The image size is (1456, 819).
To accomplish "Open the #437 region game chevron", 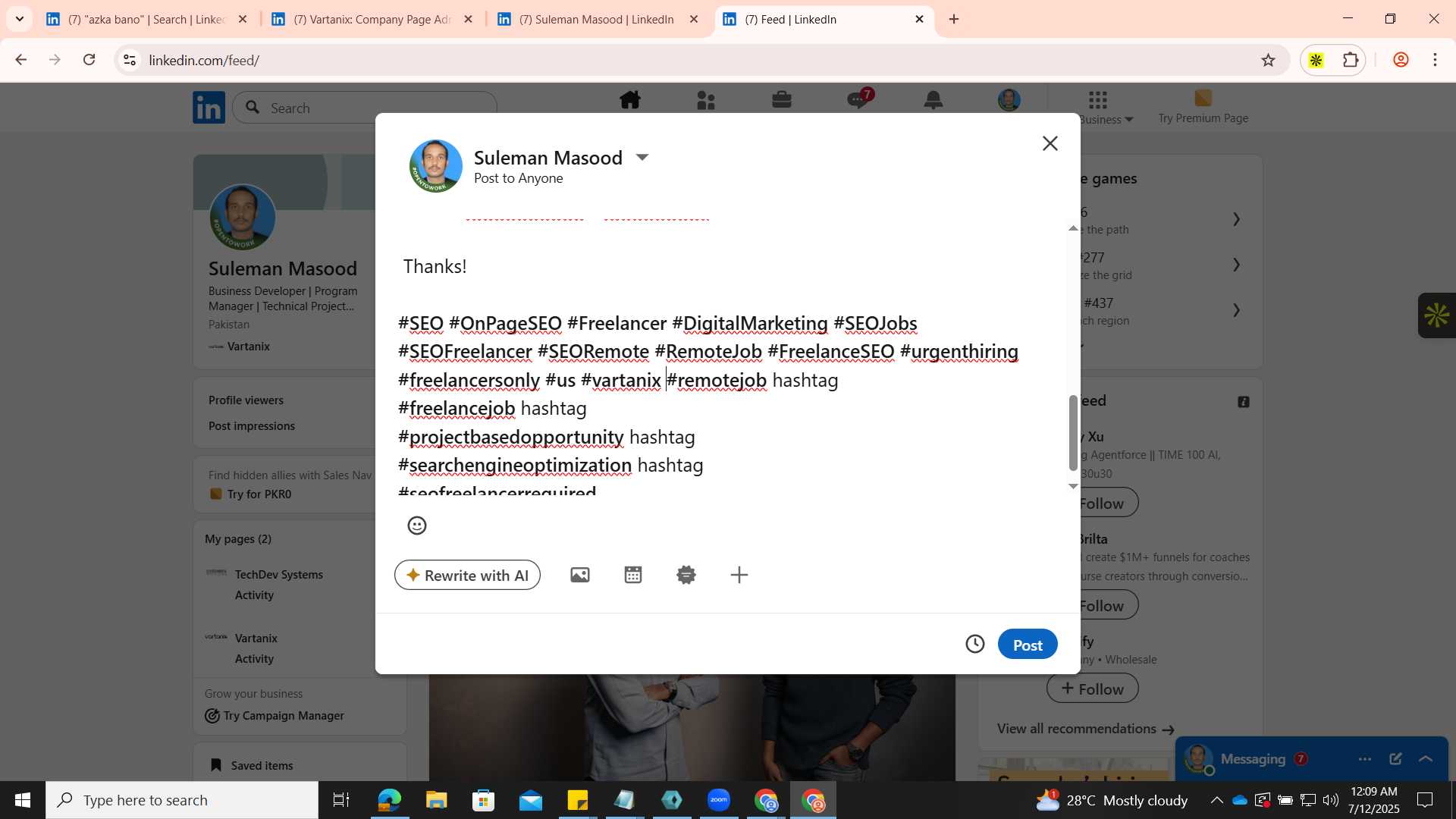I will point(1236,310).
